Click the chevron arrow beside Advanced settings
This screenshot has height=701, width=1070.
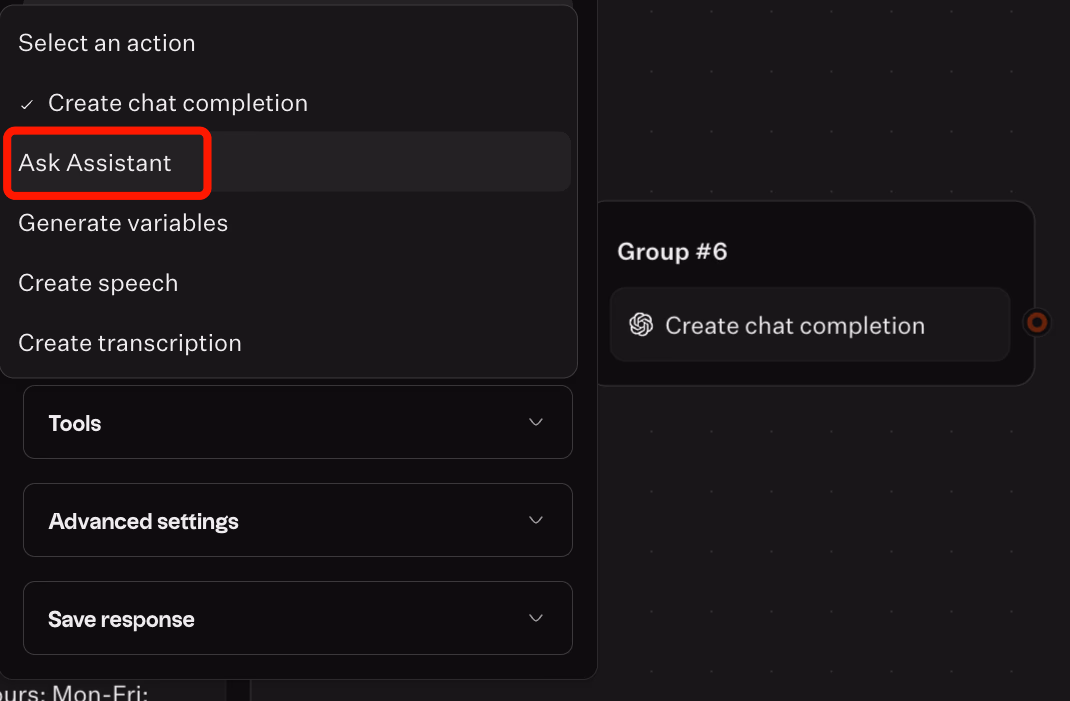[x=536, y=520]
